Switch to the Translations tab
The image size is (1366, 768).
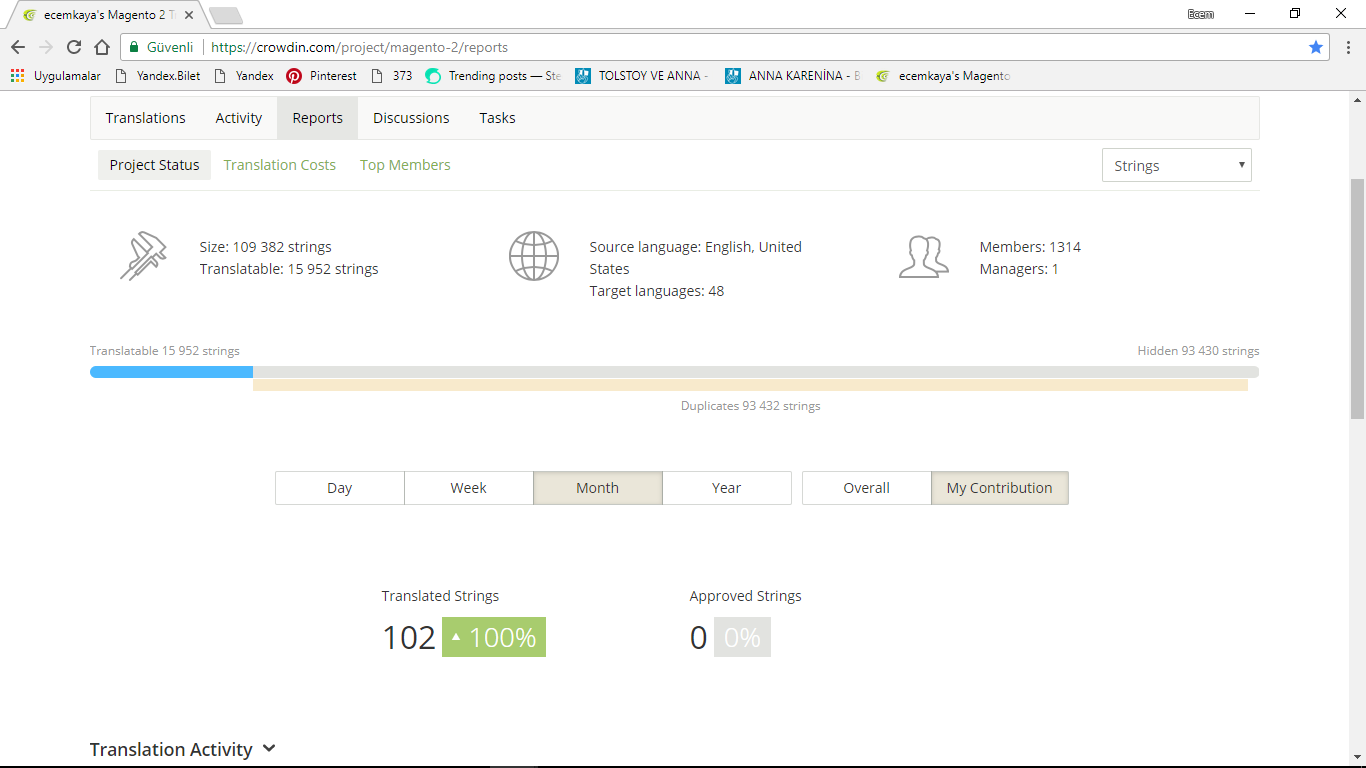[146, 118]
